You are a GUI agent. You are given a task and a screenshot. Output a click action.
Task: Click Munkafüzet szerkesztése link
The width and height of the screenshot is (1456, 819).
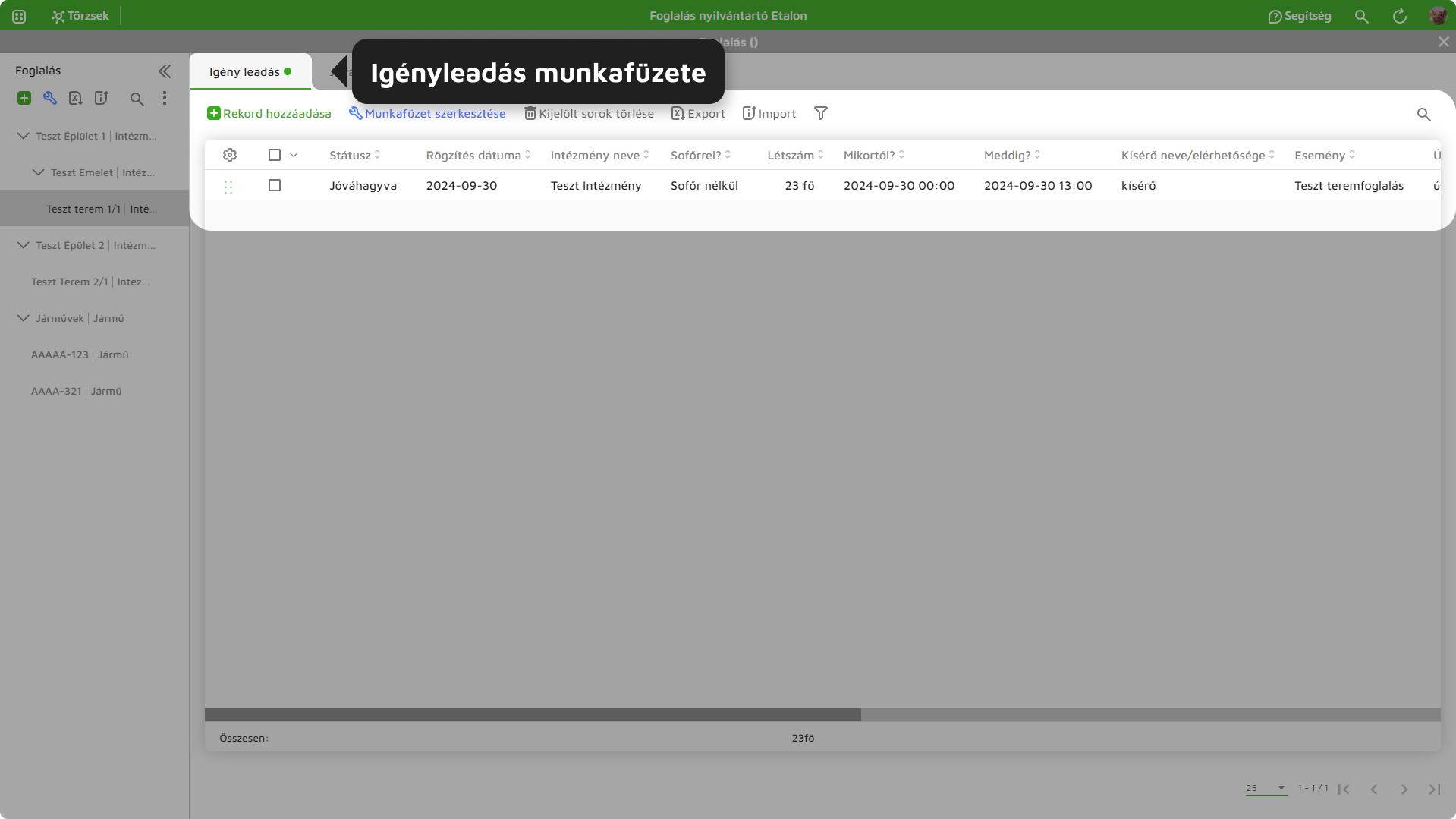tap(427, 114)
